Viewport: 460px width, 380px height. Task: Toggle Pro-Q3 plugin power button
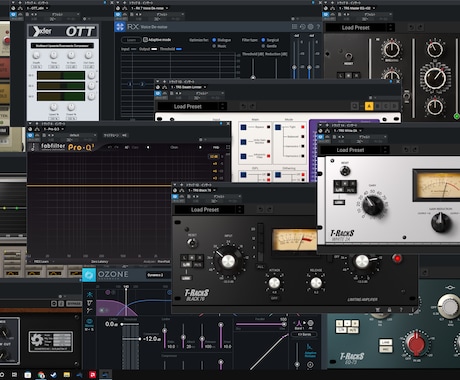tap(30, 135)
